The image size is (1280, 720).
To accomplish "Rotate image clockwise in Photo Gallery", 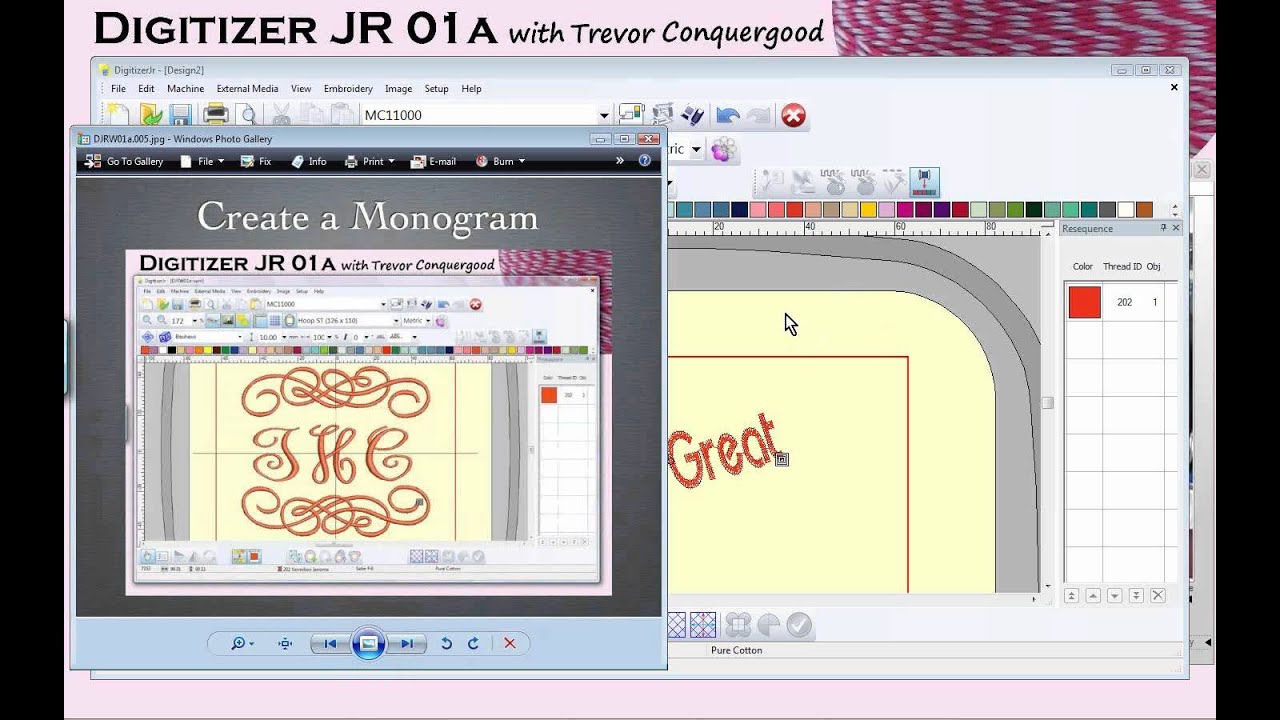I will [x=473, y=644].
